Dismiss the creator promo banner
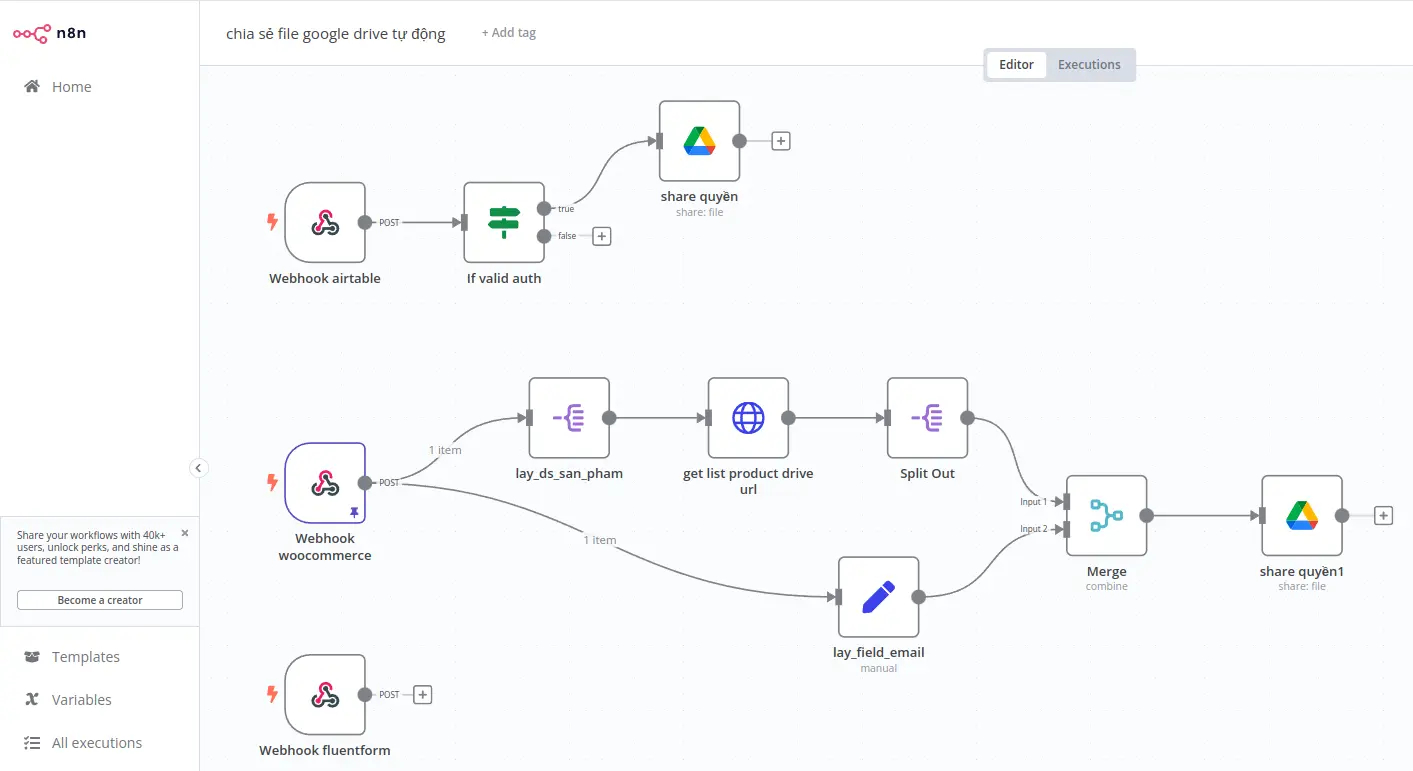The height and width of the screenshot is (771, 1413). pyautogui.click(x=185, y=533)
